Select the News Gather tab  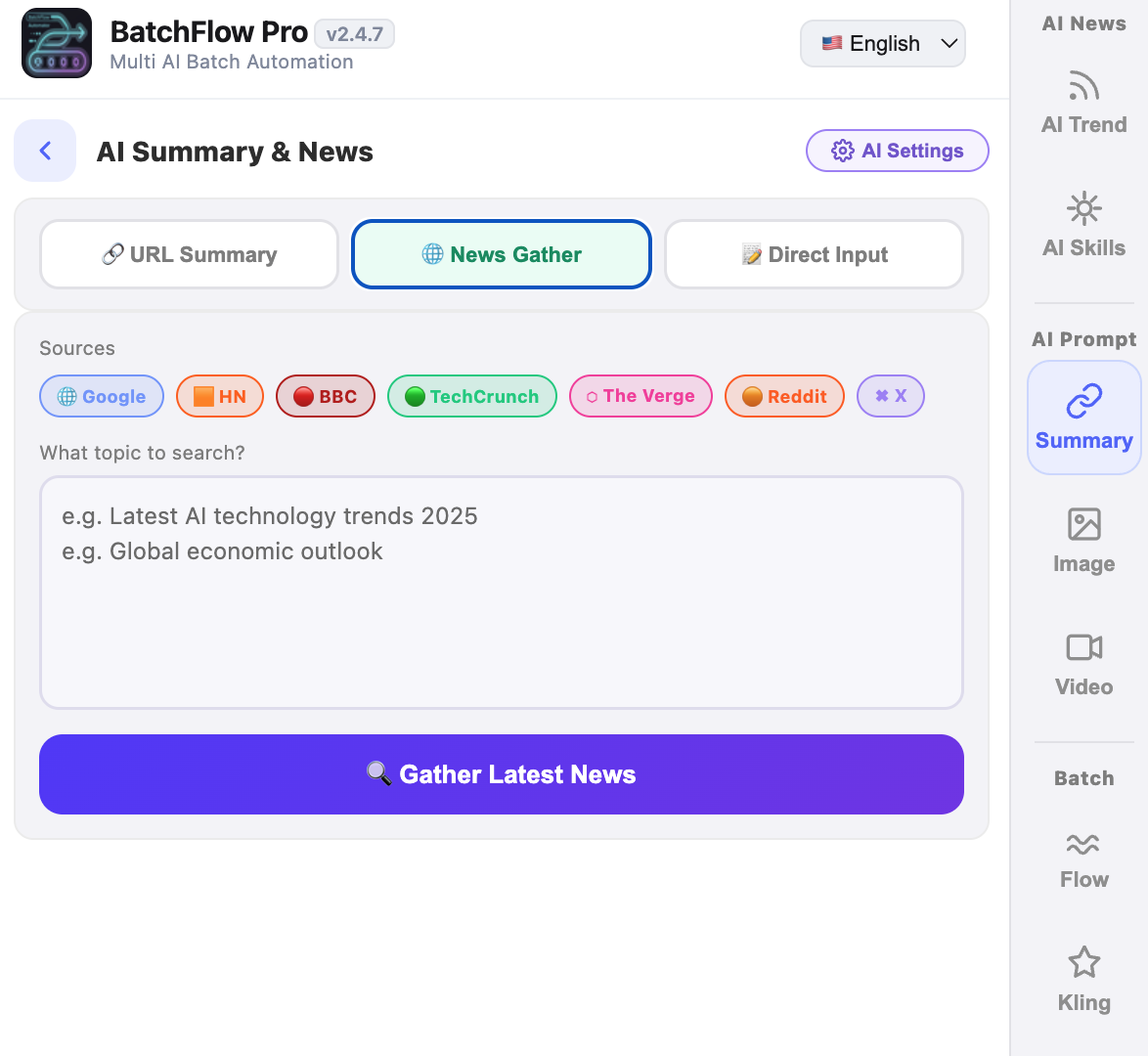502,254
